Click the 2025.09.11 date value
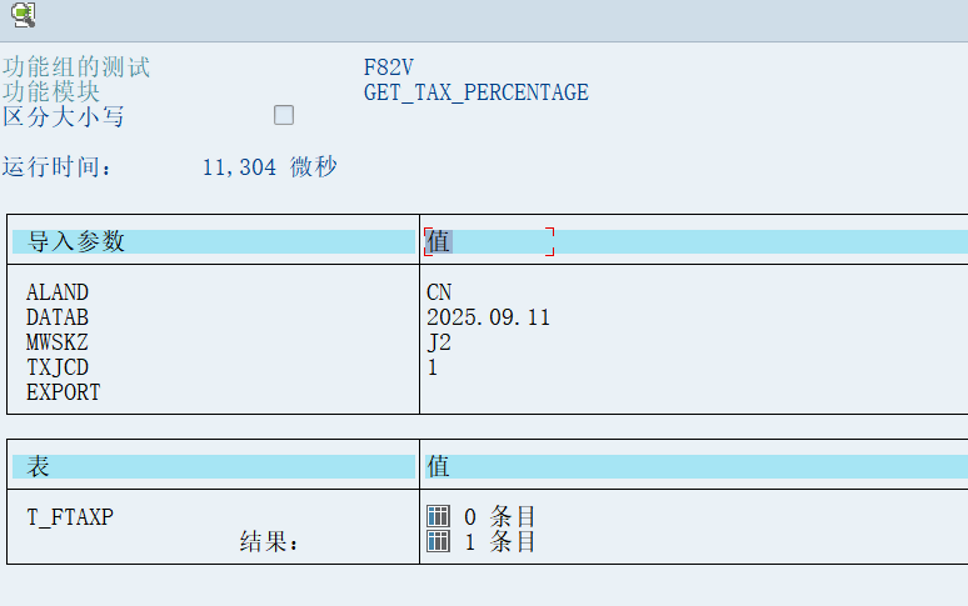968x606 pixels. click(488, 317)
